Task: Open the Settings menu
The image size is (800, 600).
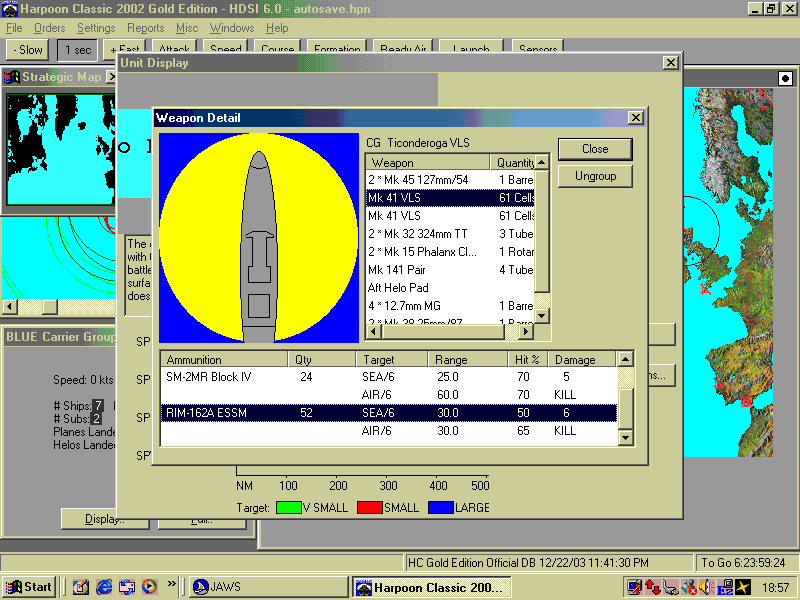Action: pos(96,28)
